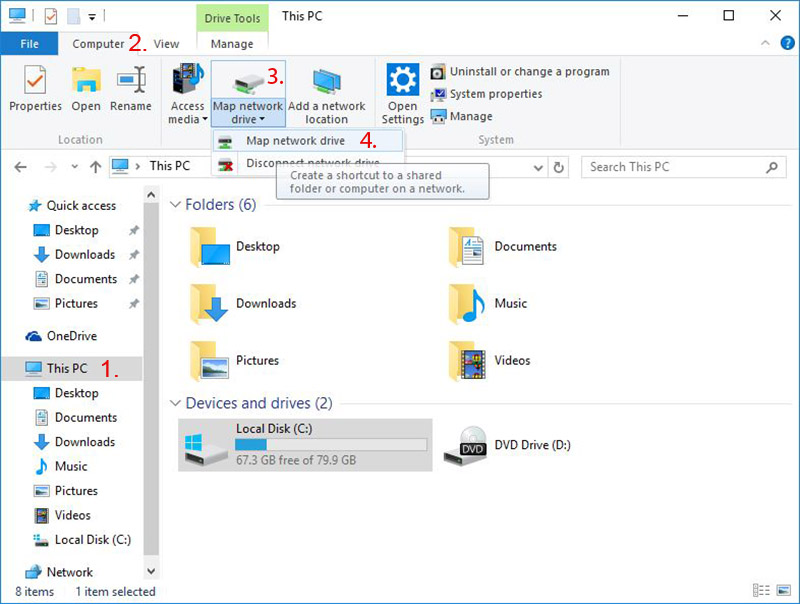This screenshot has height=604, width=800.
Task: Select OneDrive in the navigation pane
Action: (x=61, y=336)
